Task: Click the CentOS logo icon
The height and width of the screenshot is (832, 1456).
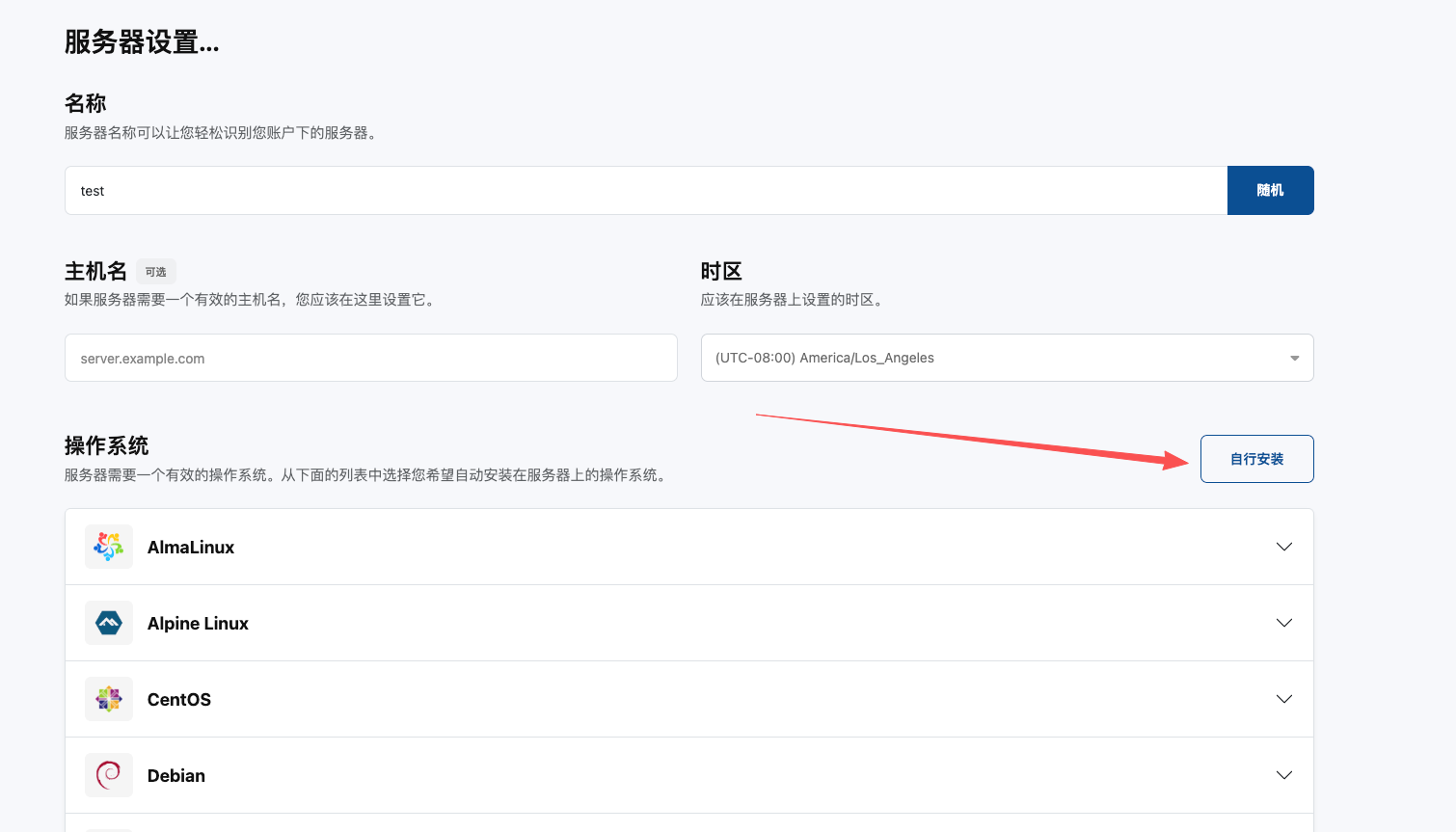Action: point(109,699)
